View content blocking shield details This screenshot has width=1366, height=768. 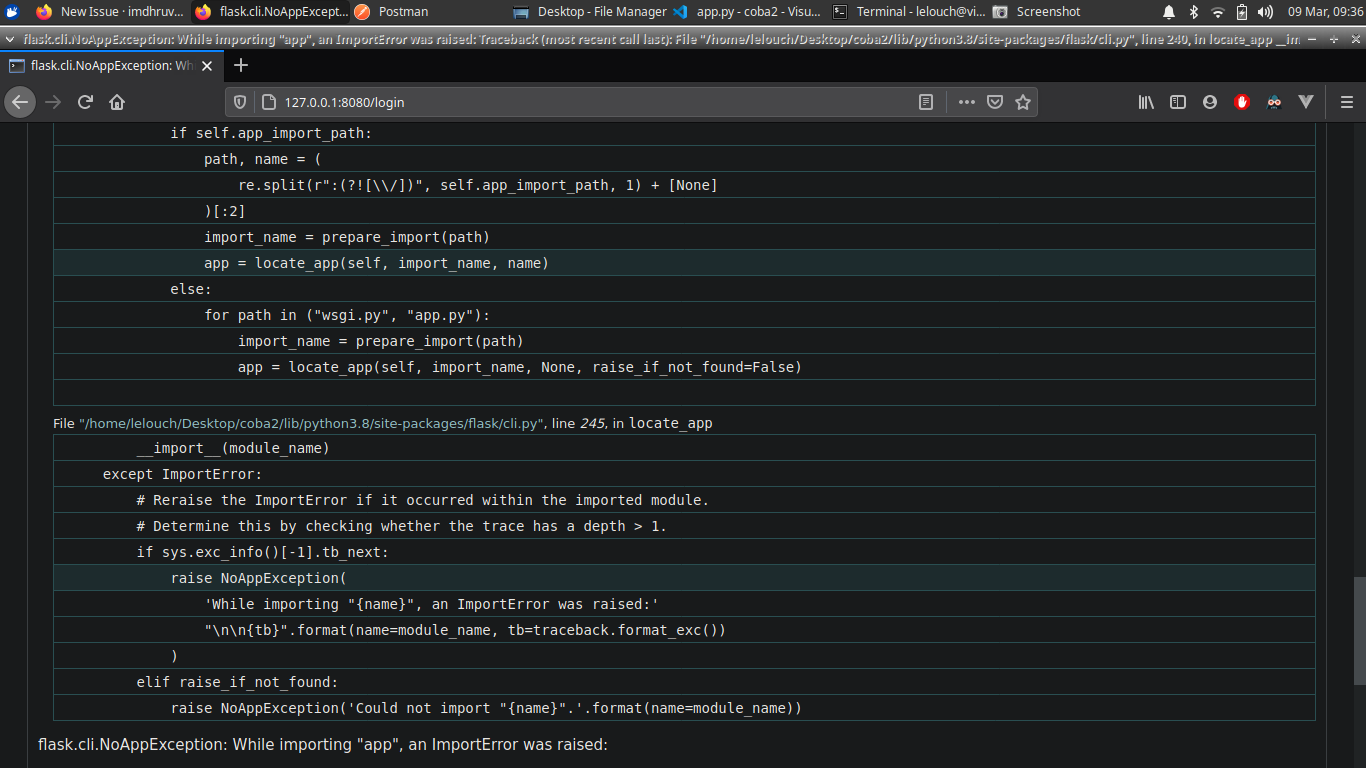click(x=240, y=101)
